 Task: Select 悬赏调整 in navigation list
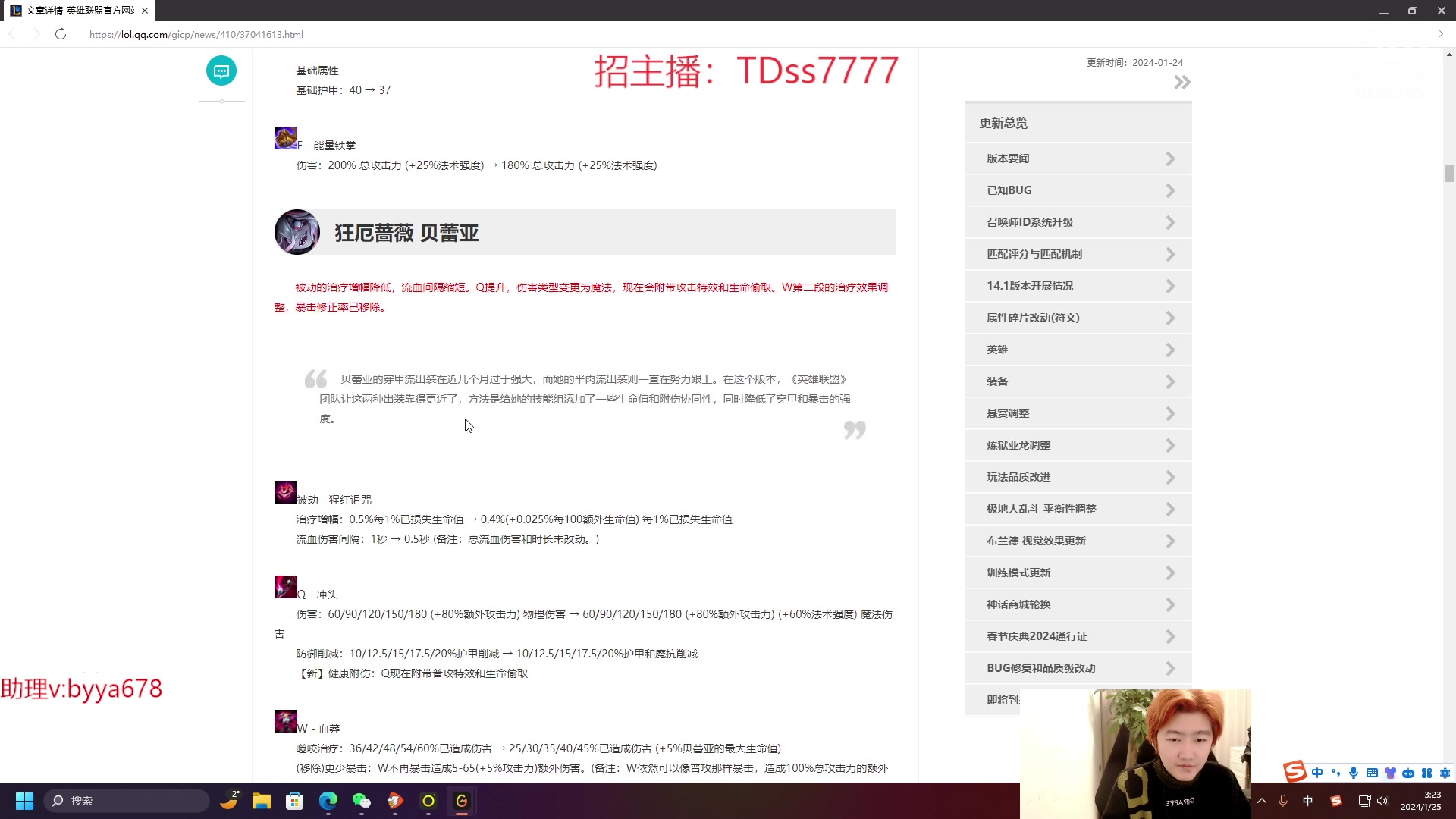[1078, 413]
